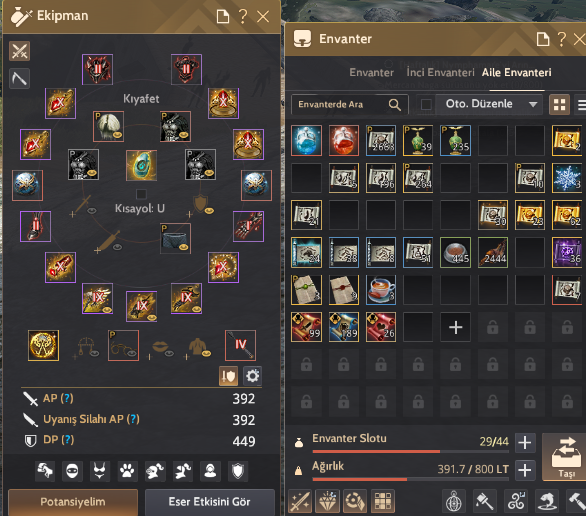Image resolution: width=586 pixels, height=516 pixels.
Task: Toggle the checkbox under Kıyafet area
Action: coord(141,194)
